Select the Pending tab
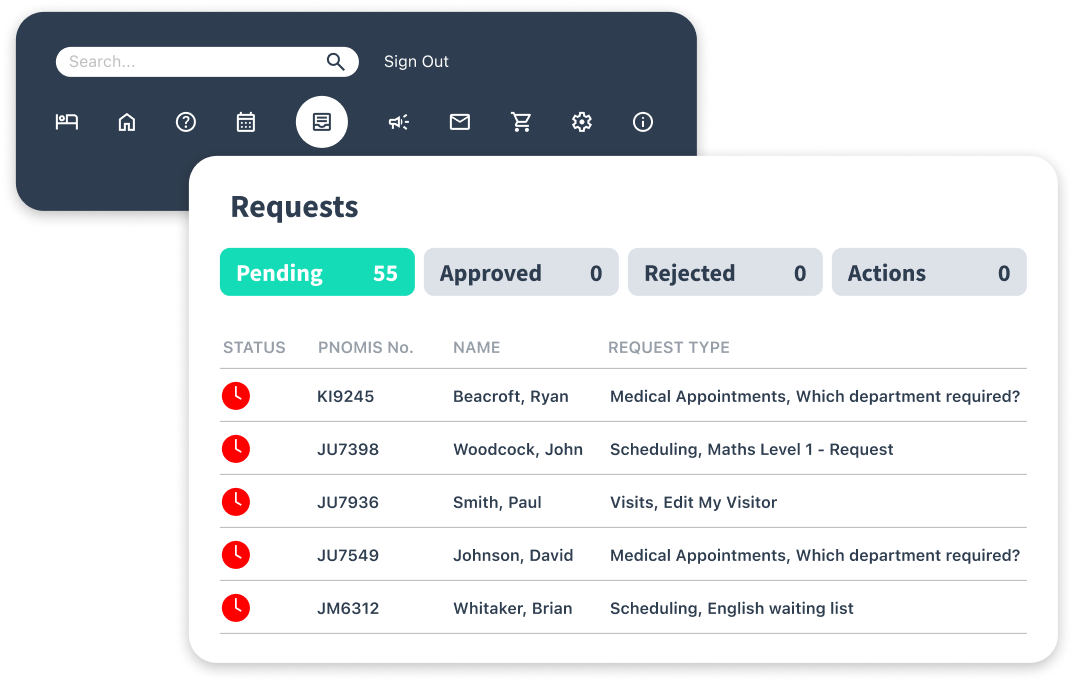Screen dimensions: 1074x683 tap(317, 273)
